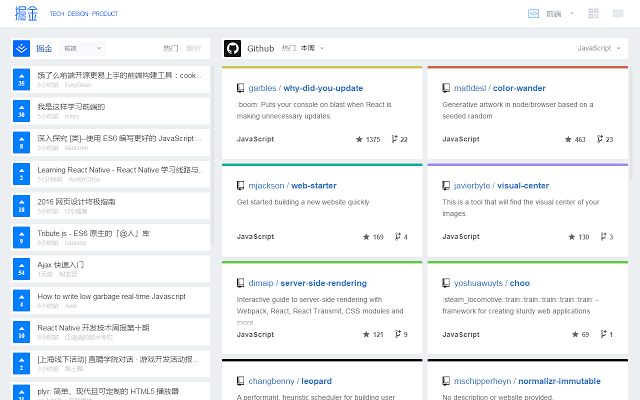Viewport: 640px width, 400px height.
Task: Click the 掘金 logo in the header
Action: point(26,13)
